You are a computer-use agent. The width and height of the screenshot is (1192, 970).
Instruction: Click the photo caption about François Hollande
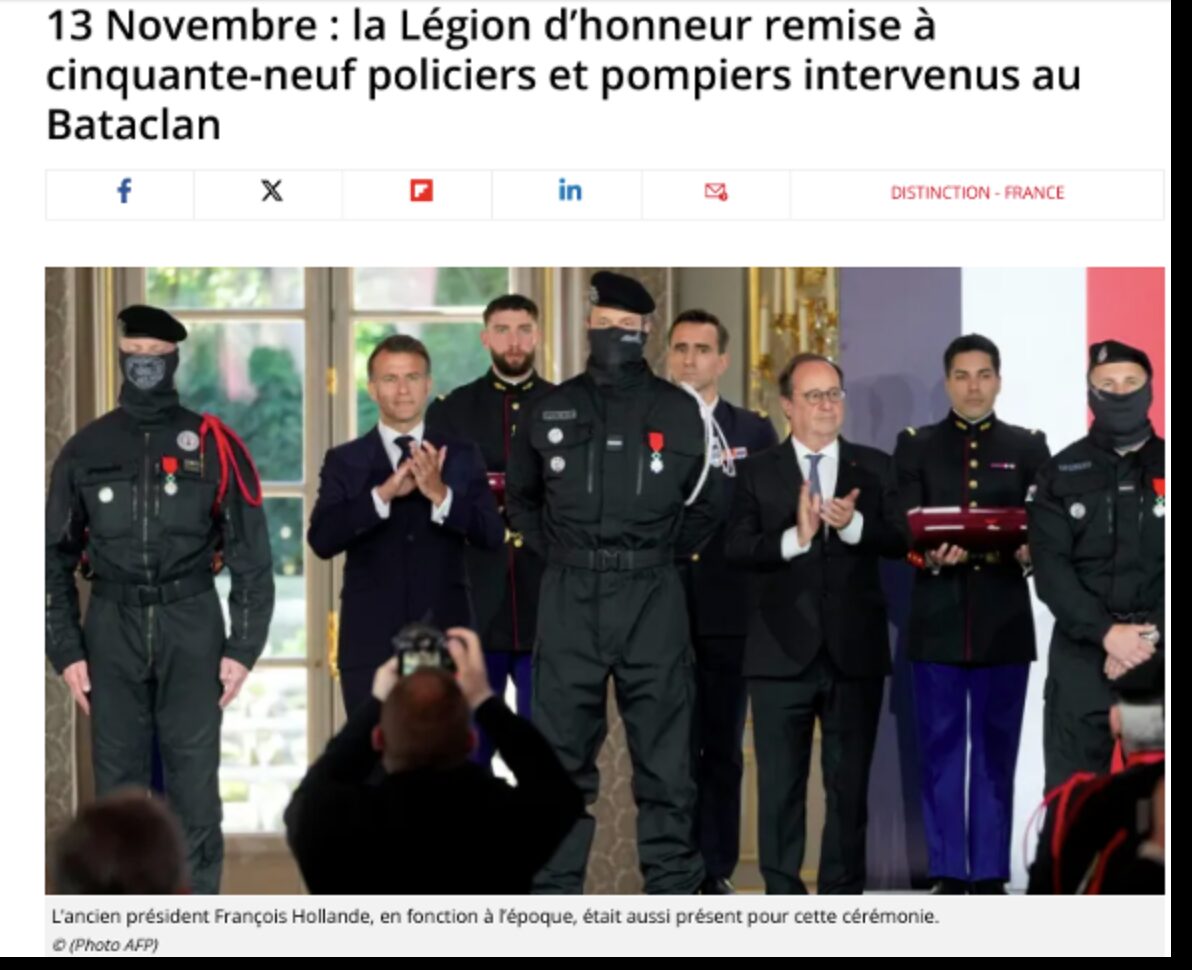[x=495, y=917]
